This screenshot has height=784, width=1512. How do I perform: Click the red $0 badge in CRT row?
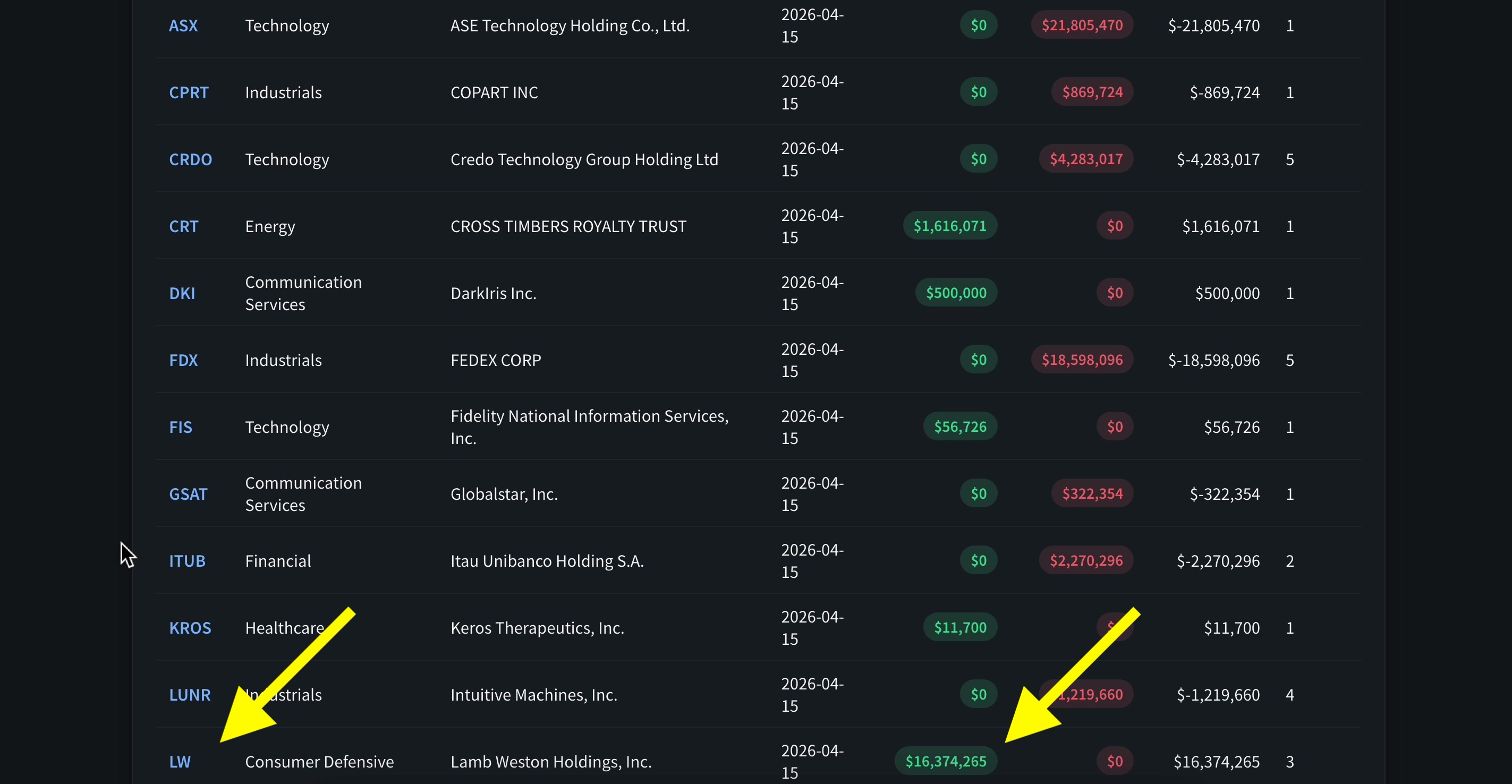(1115, 225)
